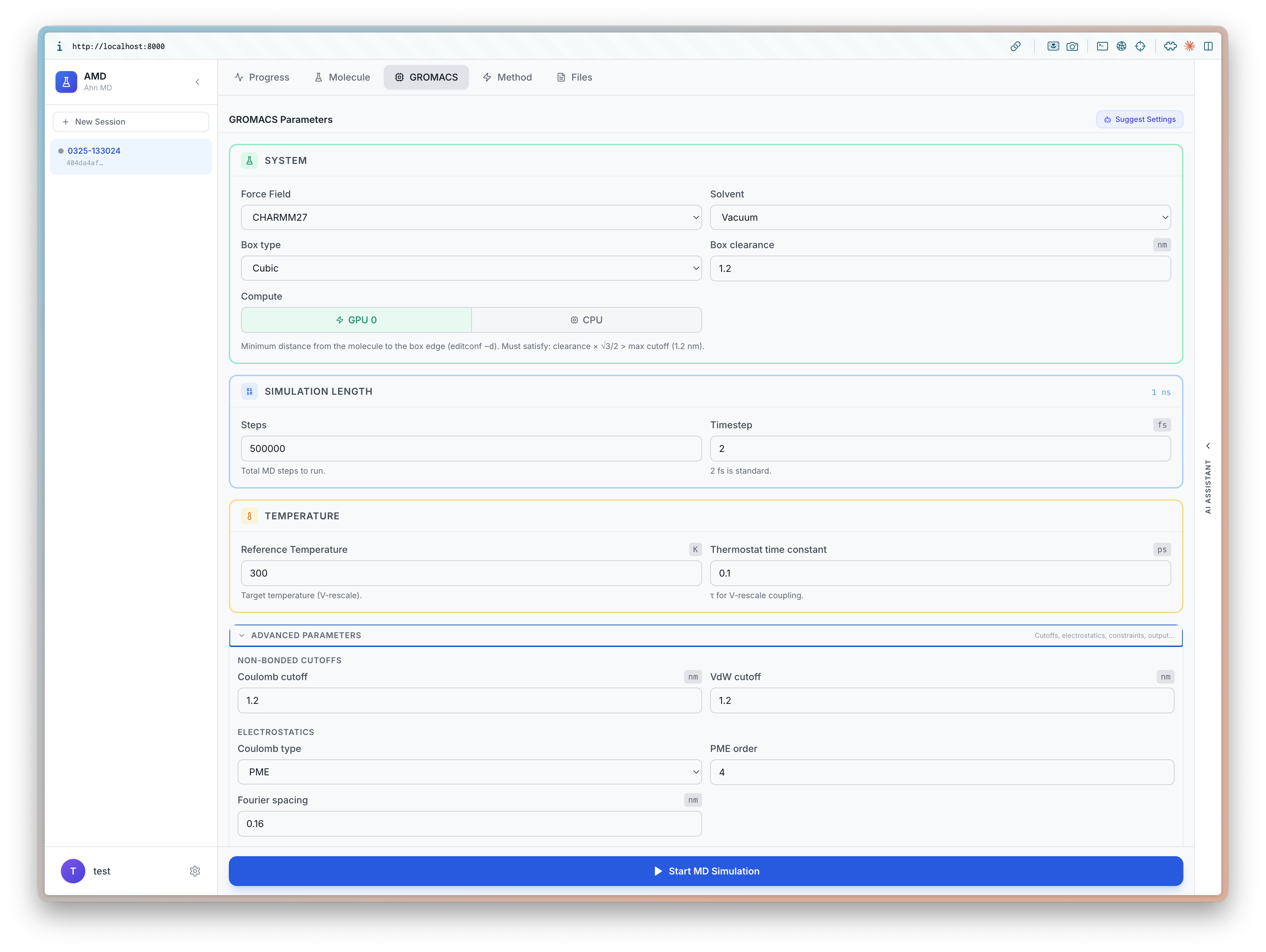Click the Reference Temperature input

(x=471, y=573)
